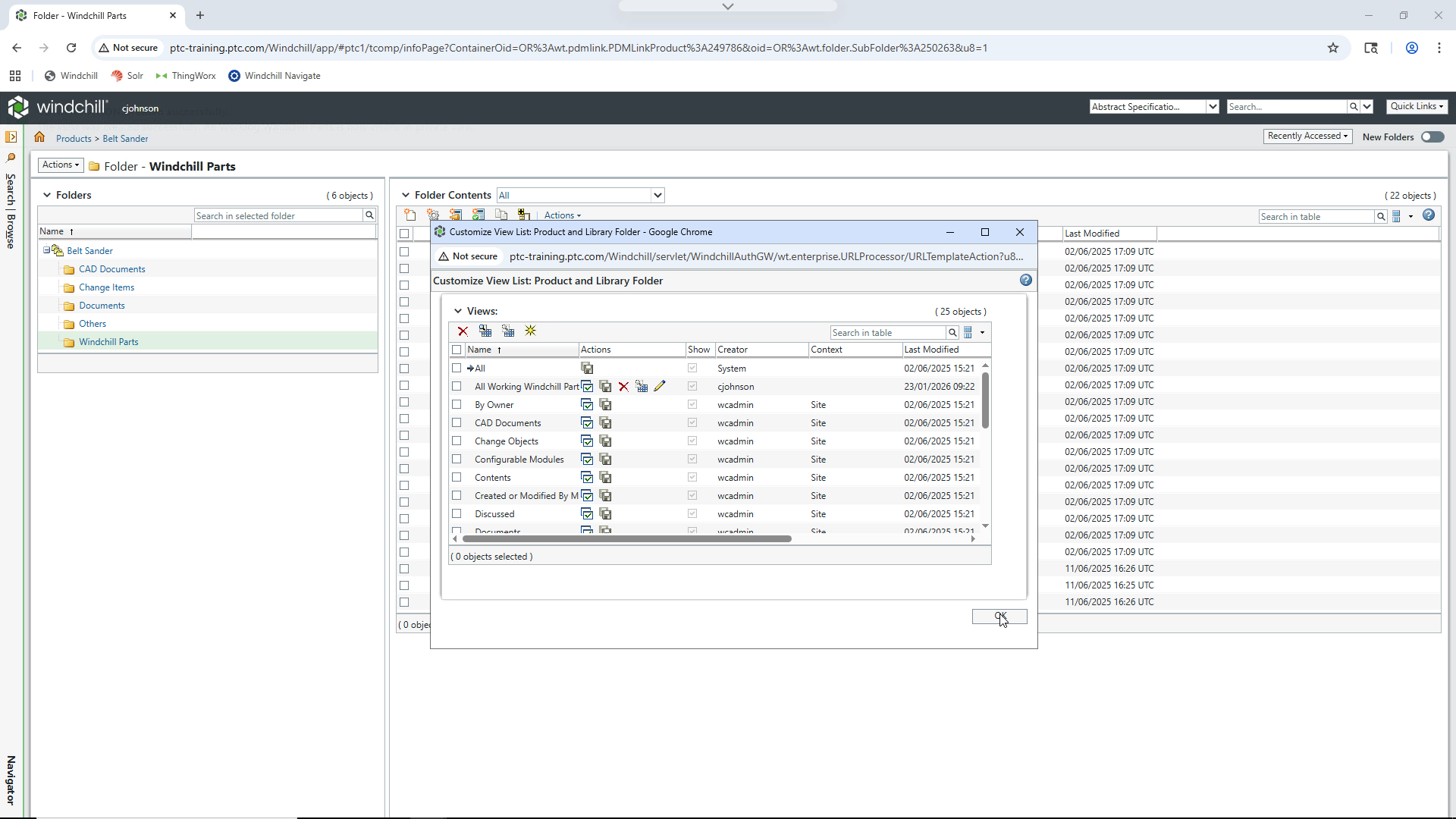Click the pencil edit icon for All Working Windchill Parts

click(x=660, y=387)
